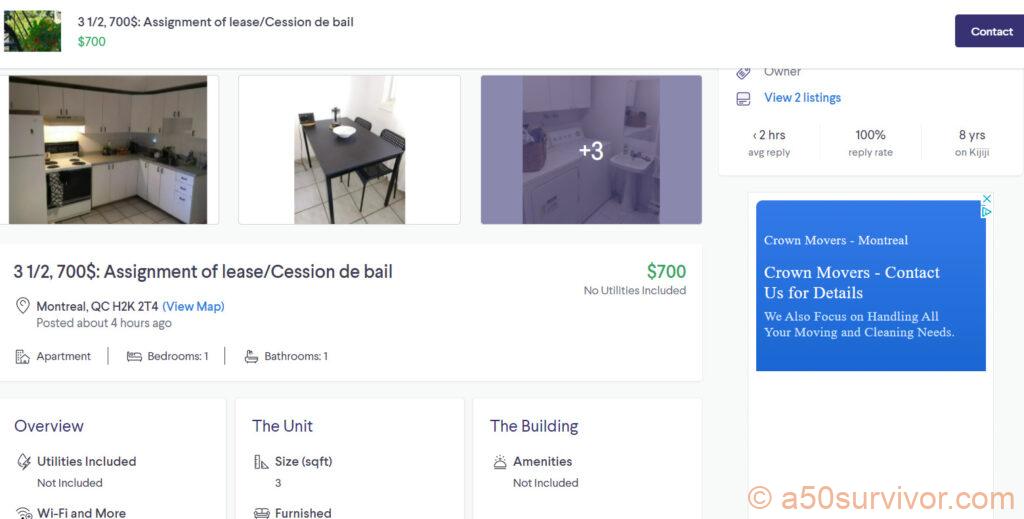The image size is (1024, 519).
Task: Show the +3 more photos thumbnail
Action: click(591, 150)
